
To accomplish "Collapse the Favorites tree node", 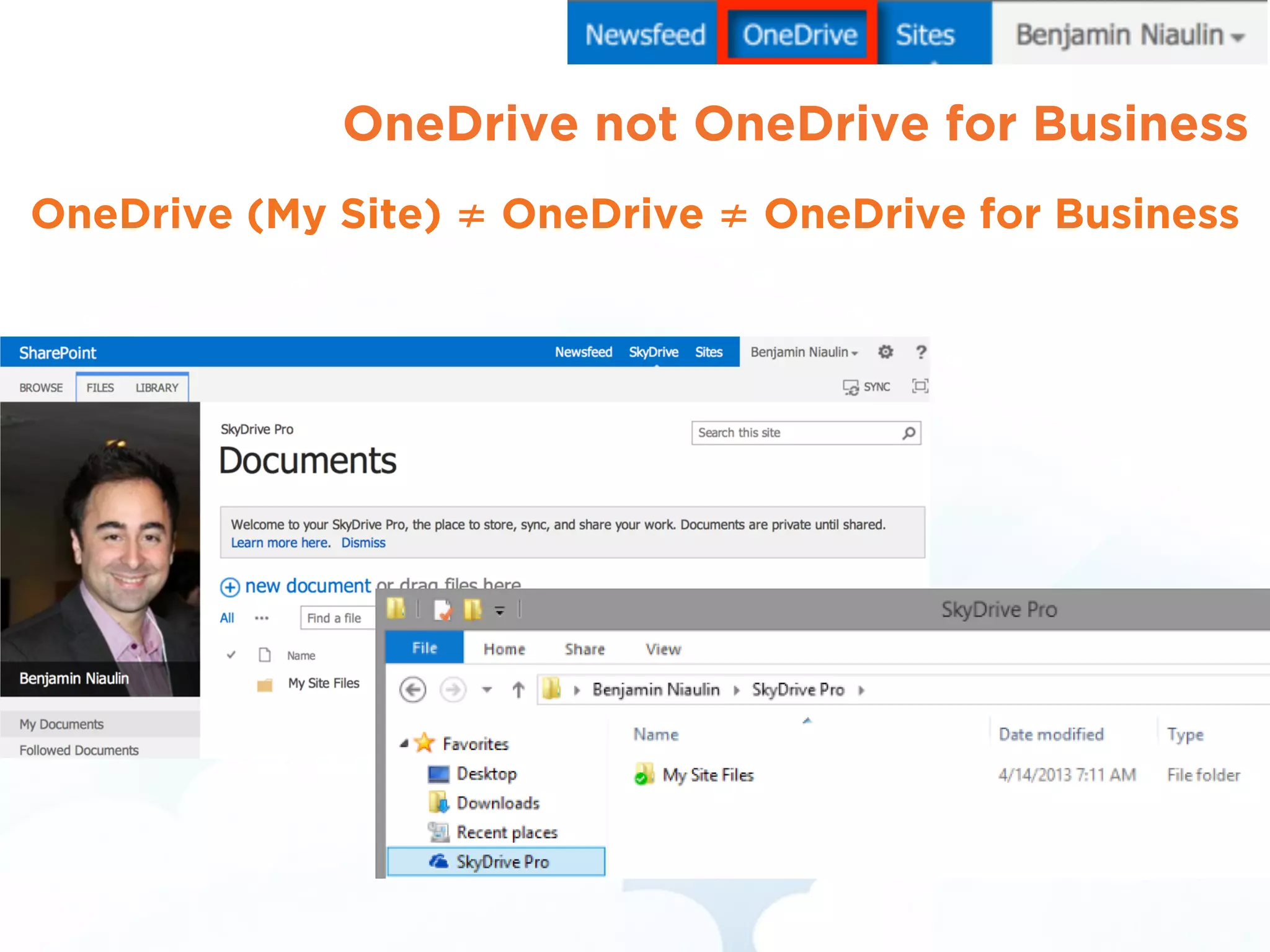I will (x=404, y=743).
